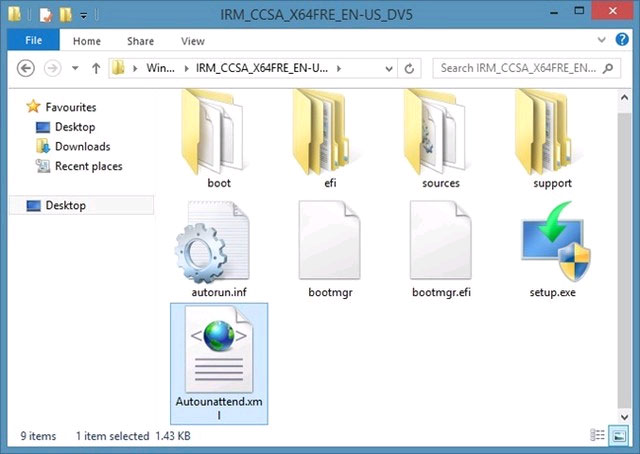Click scrollbar up arrow
This screenshot has width=640, height=454.
coord(624,97)
